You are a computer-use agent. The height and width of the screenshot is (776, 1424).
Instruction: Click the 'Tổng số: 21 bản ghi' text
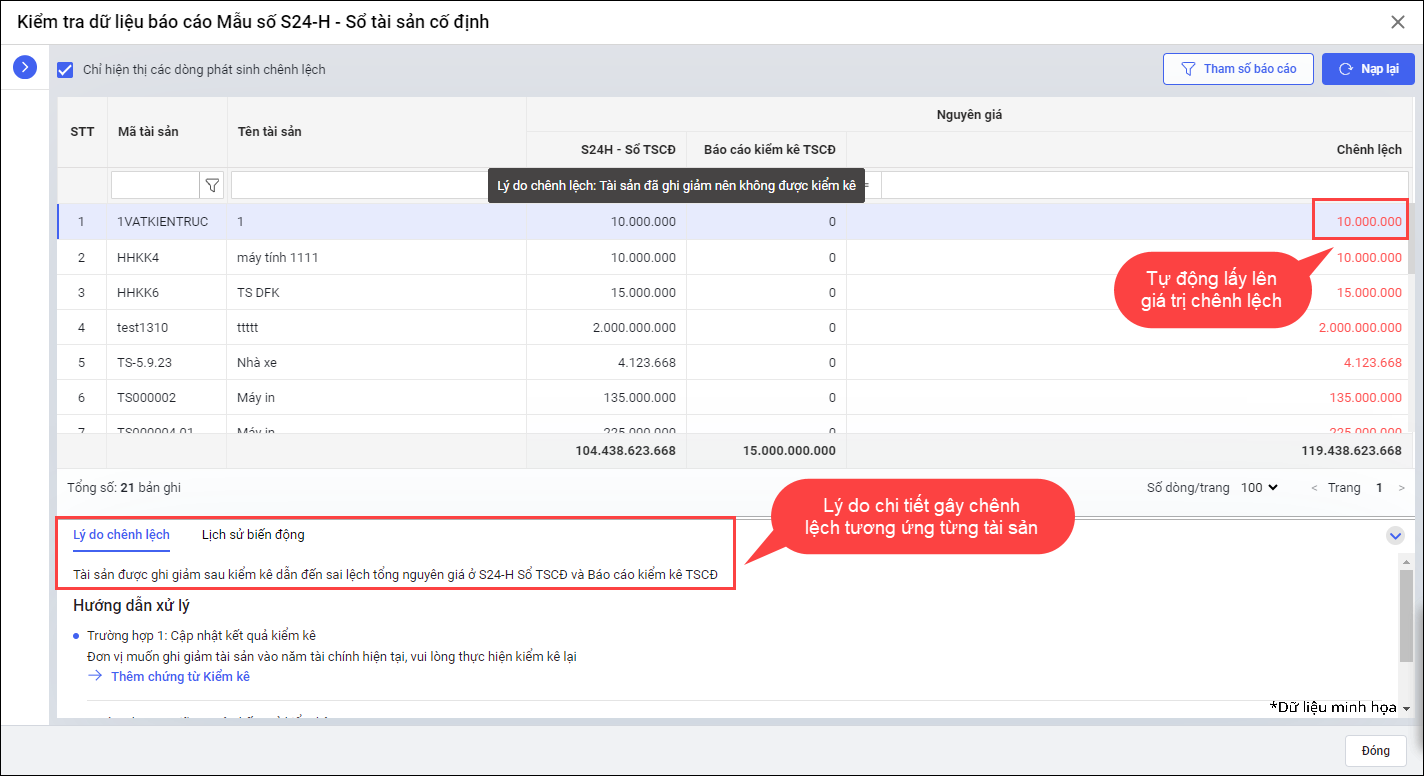point(124,488)
